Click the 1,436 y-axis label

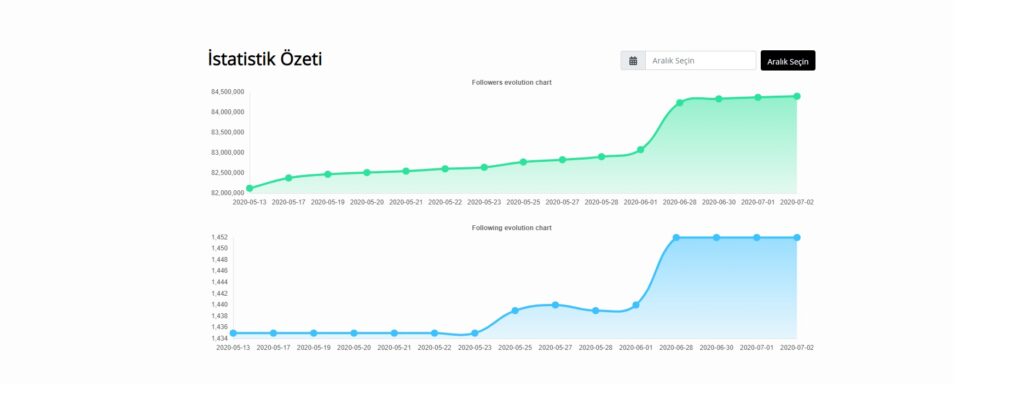[x=219, y=327]
